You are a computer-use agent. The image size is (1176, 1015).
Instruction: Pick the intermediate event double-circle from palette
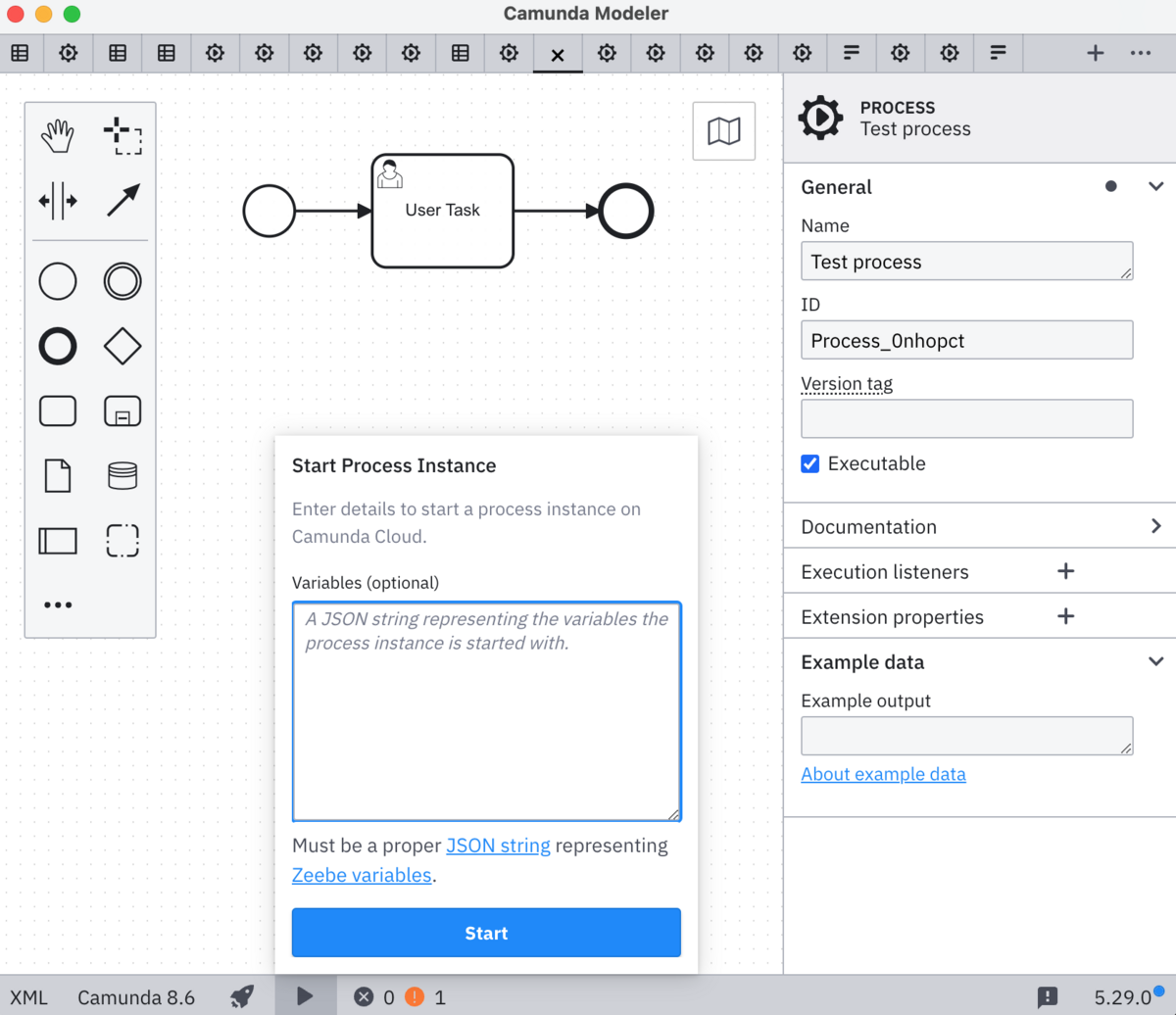tap(122, 282)
